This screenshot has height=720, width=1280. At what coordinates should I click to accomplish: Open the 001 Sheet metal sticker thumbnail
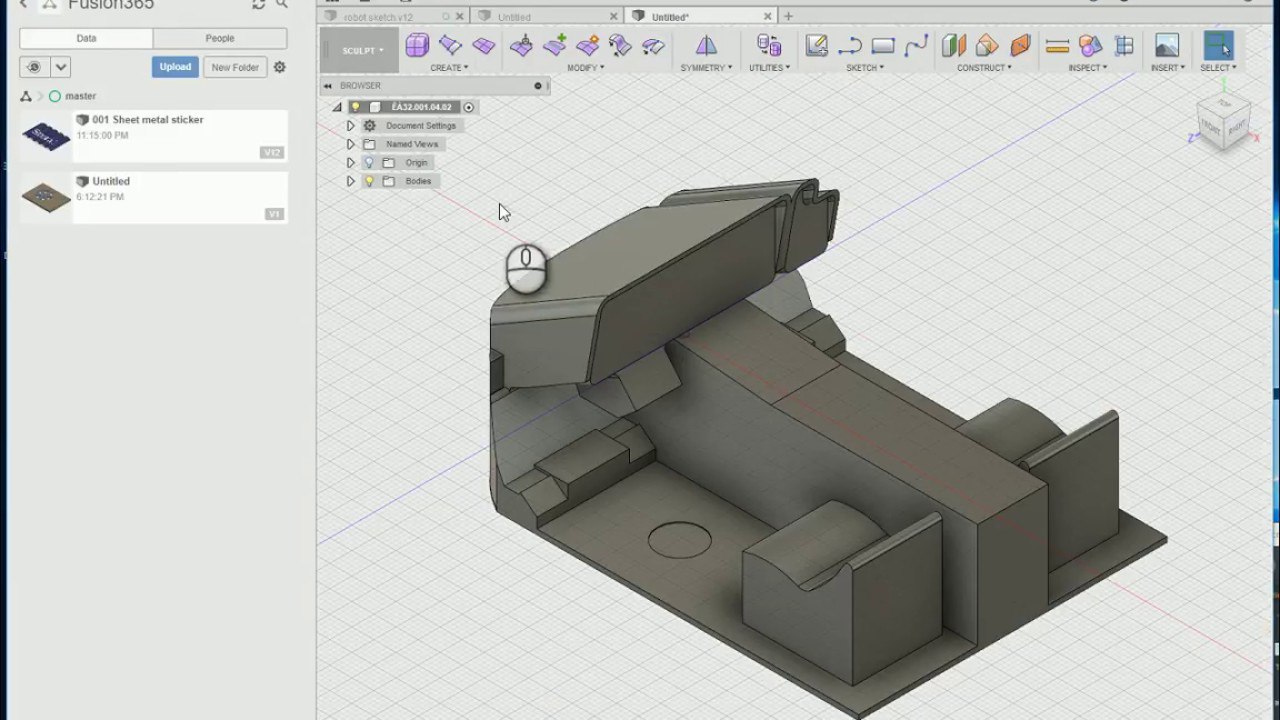(47, 136)
